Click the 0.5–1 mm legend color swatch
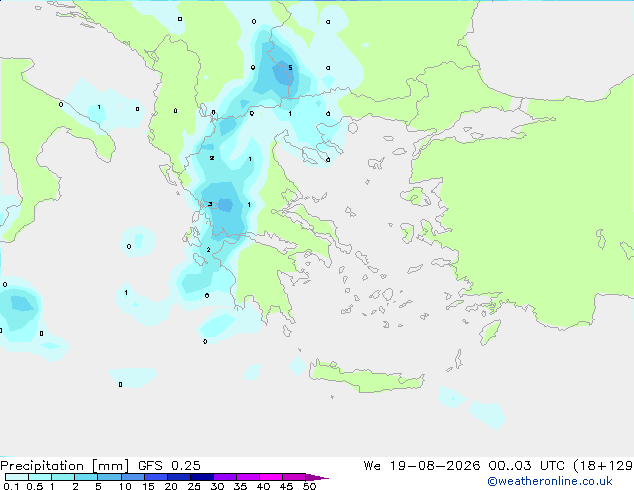Screen dimensions: 634x490 [x=40, y=477]
